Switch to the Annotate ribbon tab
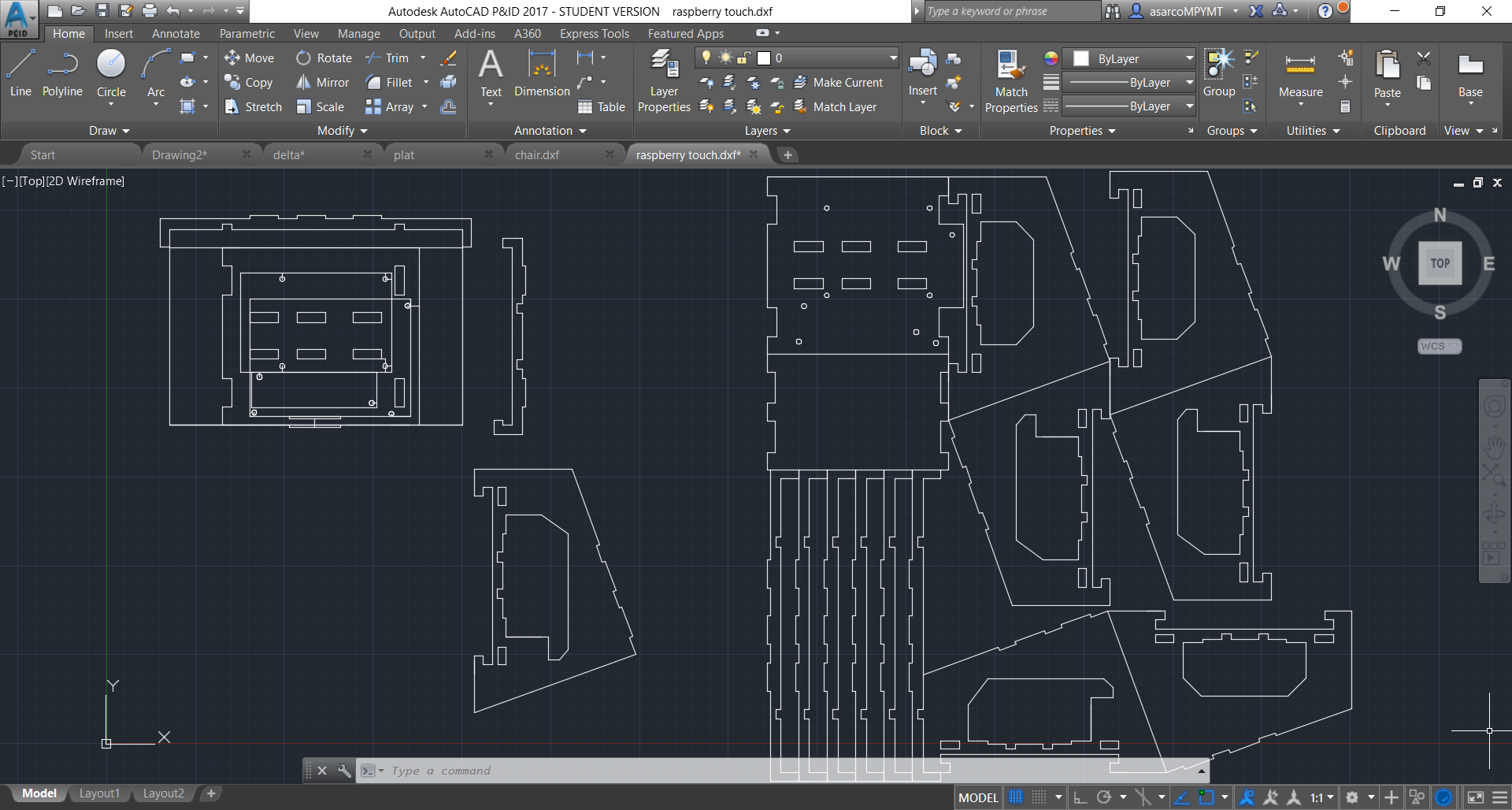This screenshot has height=810, width=1512. pyautogui.click(x=176, y=33)
